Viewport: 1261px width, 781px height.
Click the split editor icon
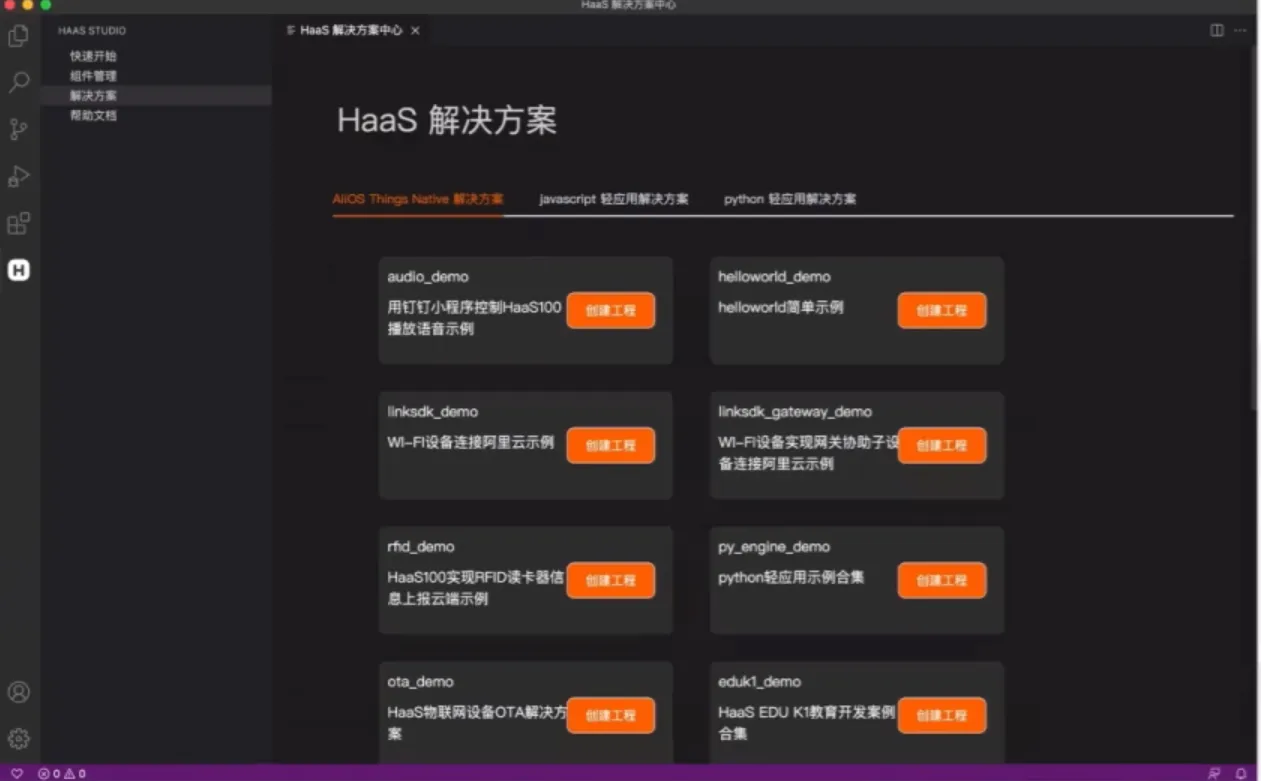pos(1217,30)
